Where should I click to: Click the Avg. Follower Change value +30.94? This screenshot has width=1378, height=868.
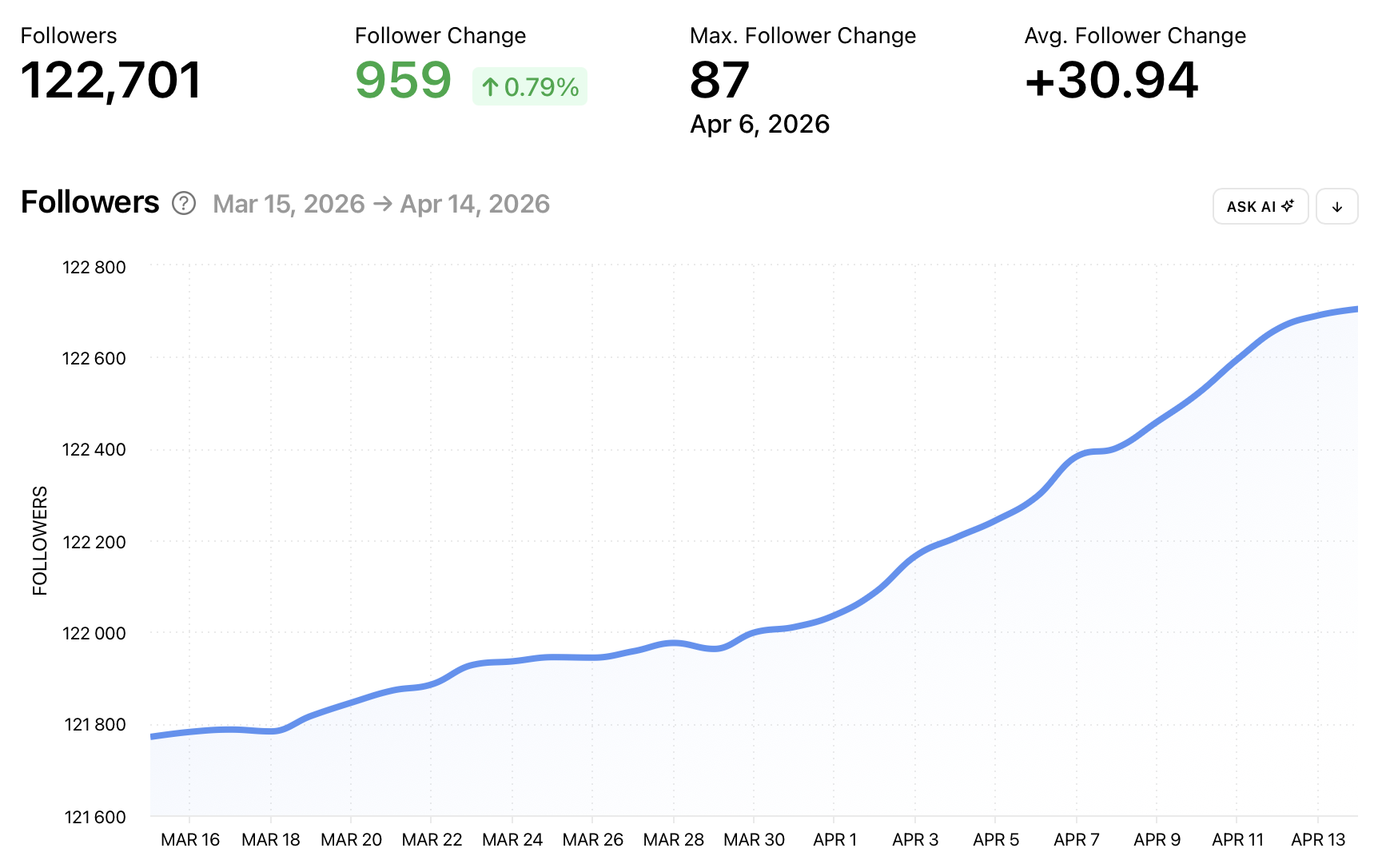(x=1111, y=80)
